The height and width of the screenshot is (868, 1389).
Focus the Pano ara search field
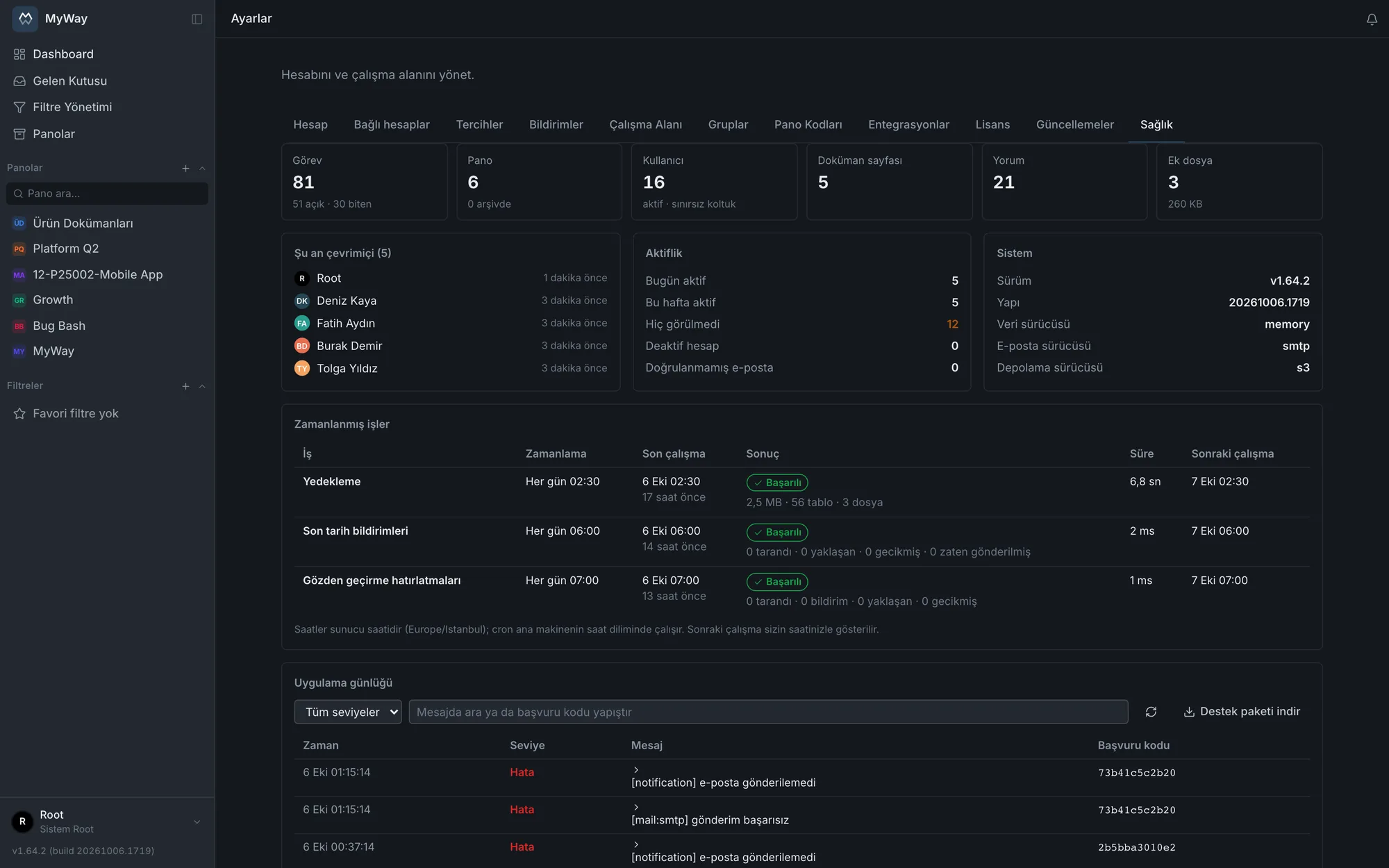point(107,194)
